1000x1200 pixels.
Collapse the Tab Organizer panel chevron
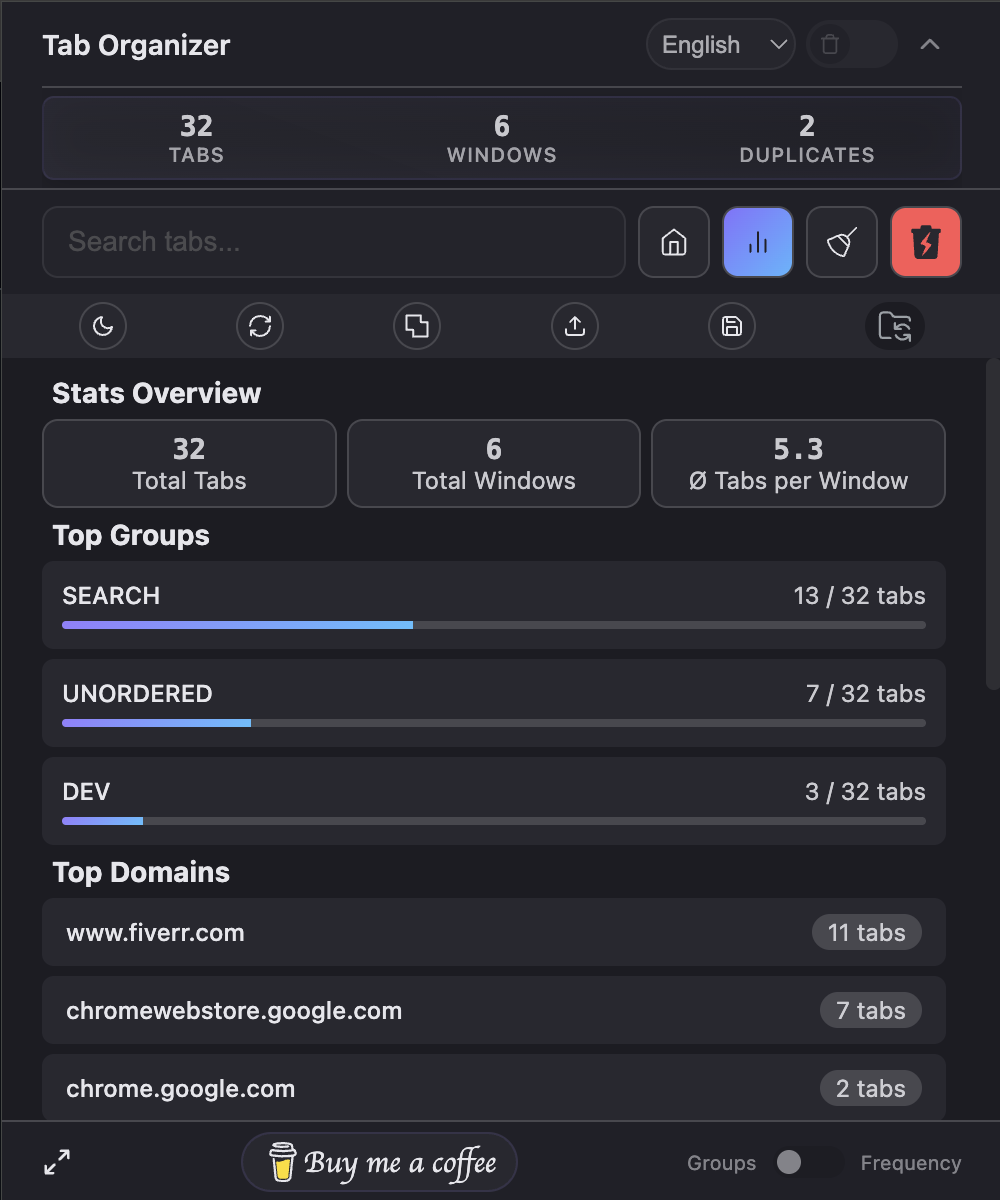pos(929,44)
